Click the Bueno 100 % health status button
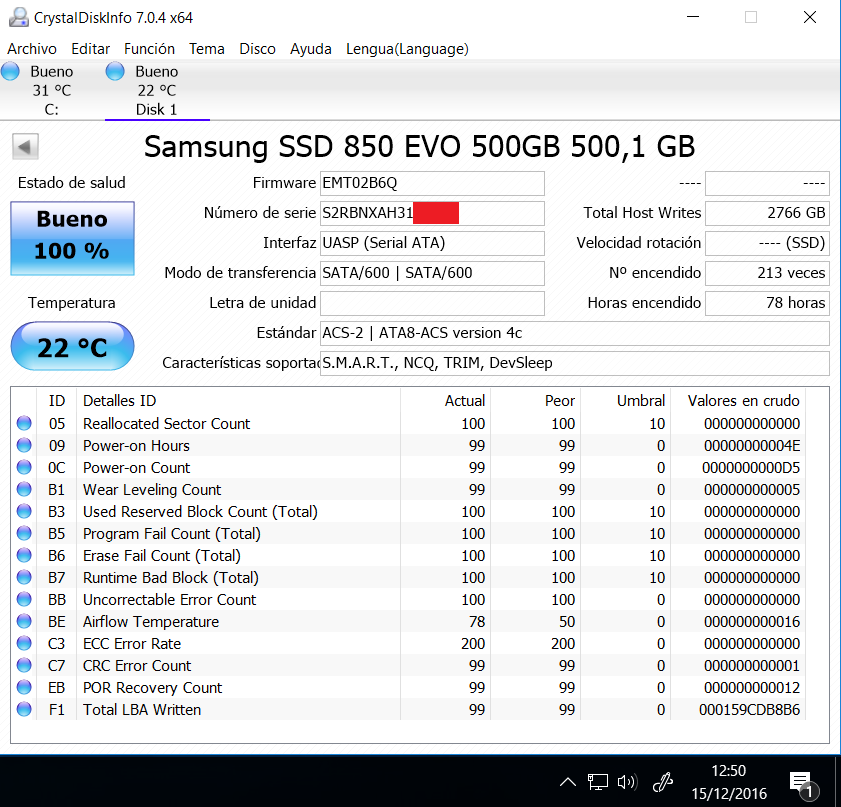 72,238
